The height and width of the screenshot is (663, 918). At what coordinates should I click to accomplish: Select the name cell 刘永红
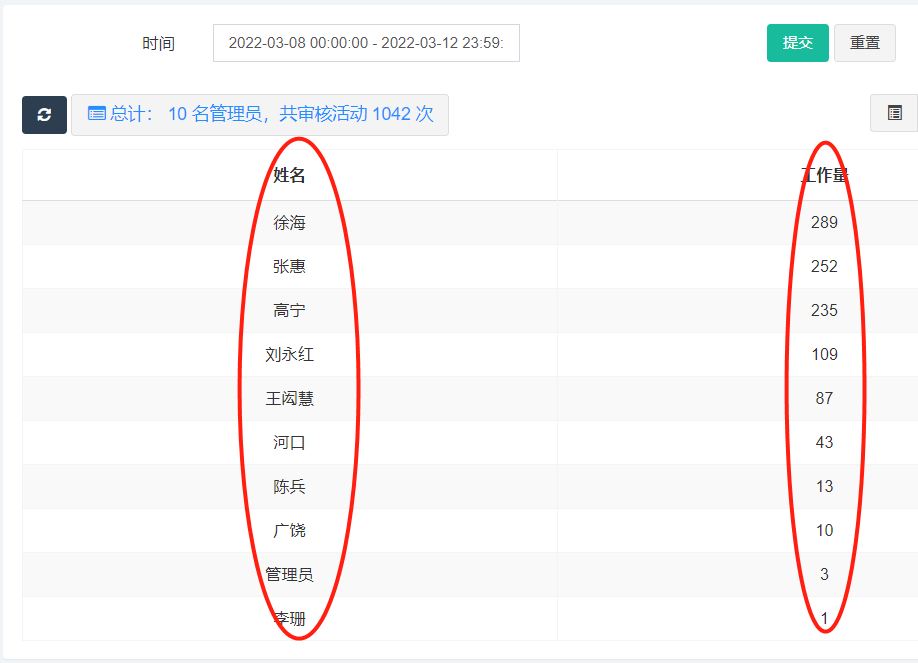tap(289, 354)
